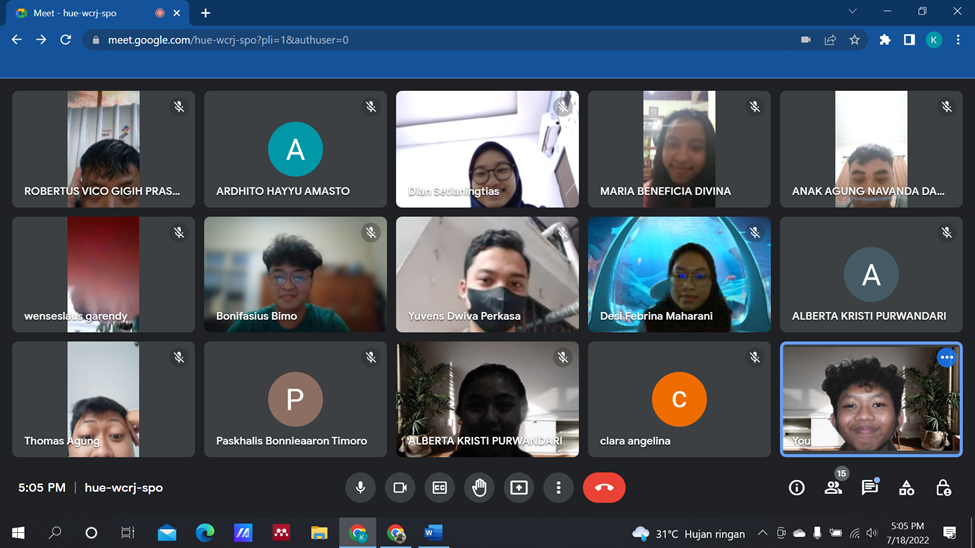
Task: Open Present now screen share button
Action: [519, 488]
